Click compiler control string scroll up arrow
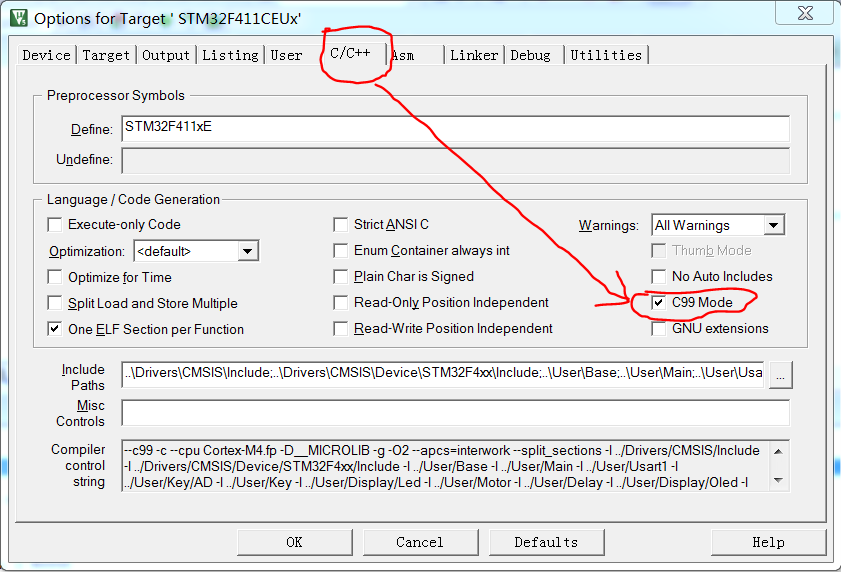The height and width of the screenshot is (572, 841). click(x=779, y=451)
